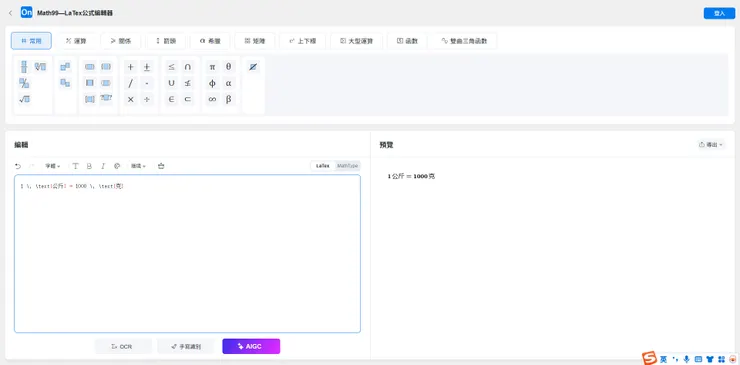Insert the theta θ symbol
This screenshot has height=365, width=740.
coord(228,67)
